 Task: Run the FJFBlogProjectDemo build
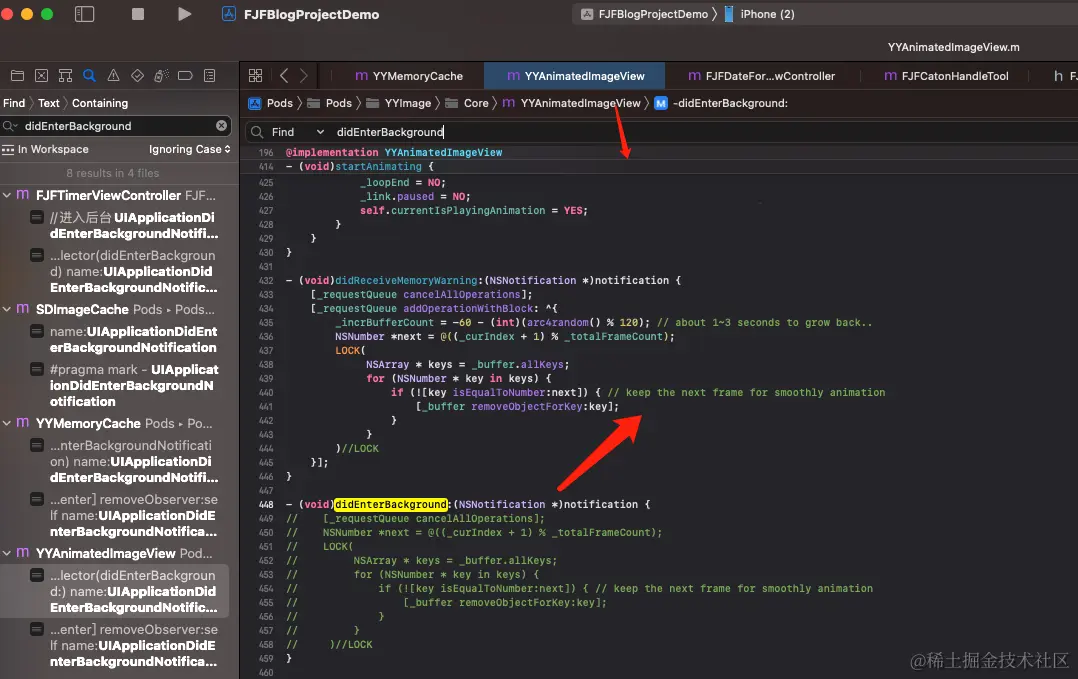click(x=184, y=14)
